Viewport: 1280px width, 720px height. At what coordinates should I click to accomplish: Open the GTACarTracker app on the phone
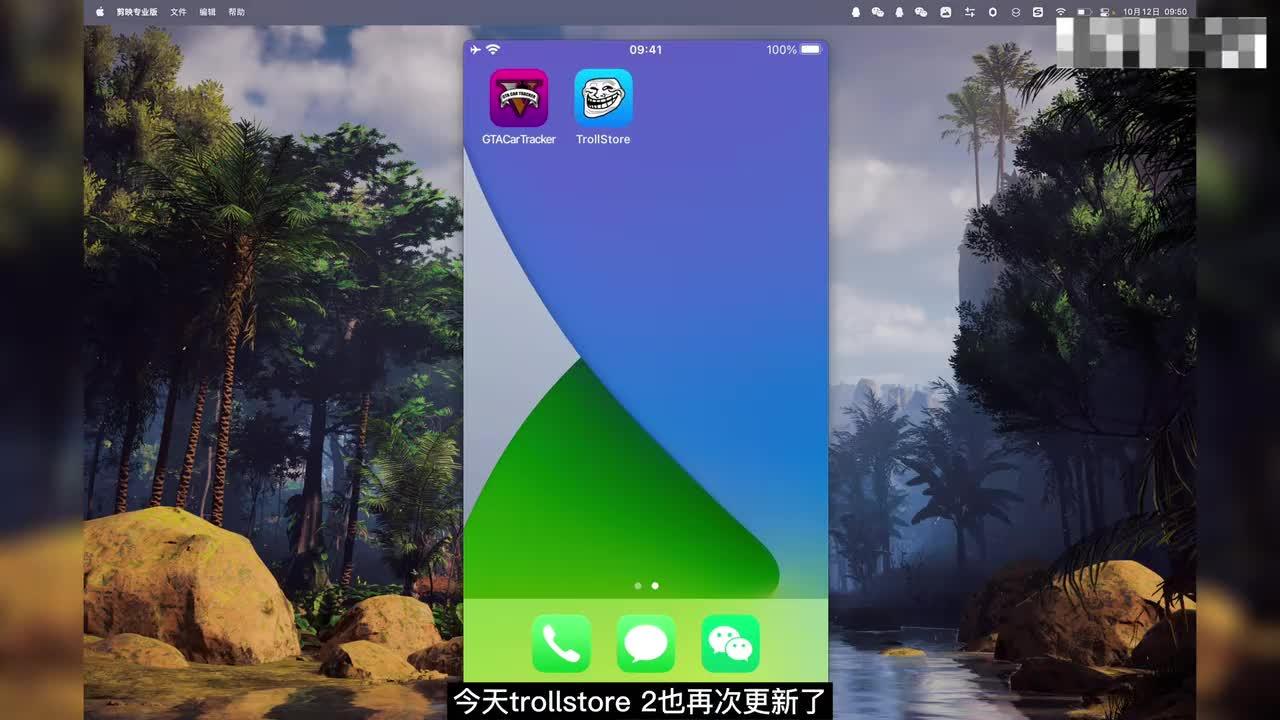pyautogui.click(x=518, y=98)
